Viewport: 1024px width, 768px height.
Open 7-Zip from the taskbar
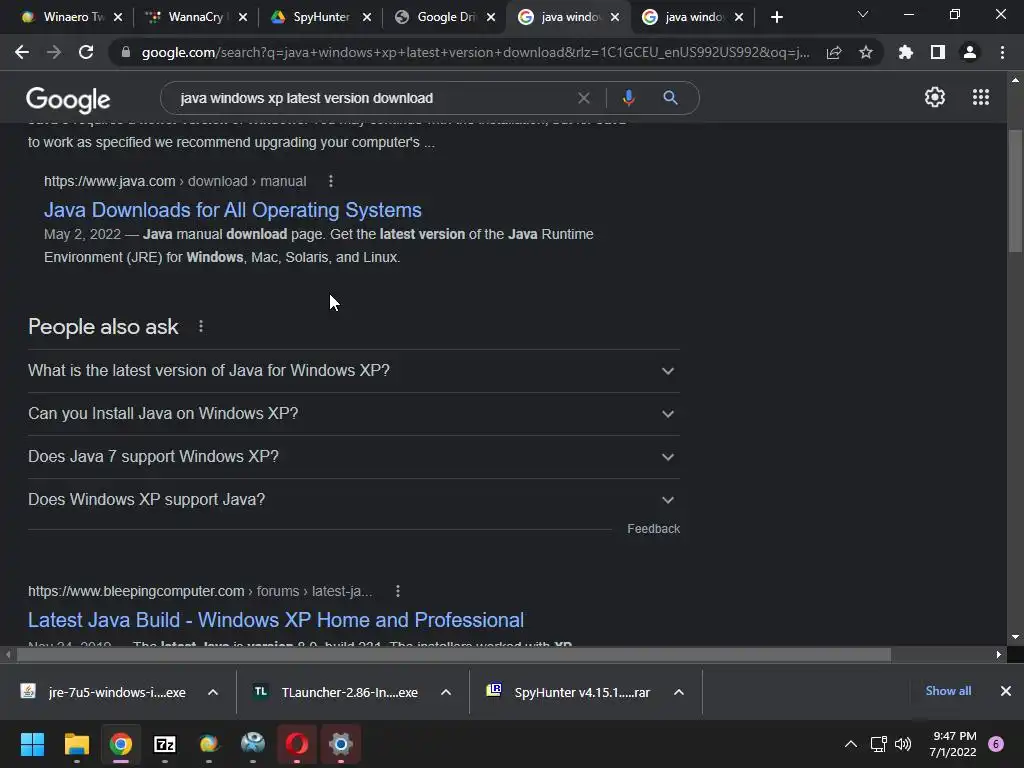pyautogui.click(x=165, y=744)
